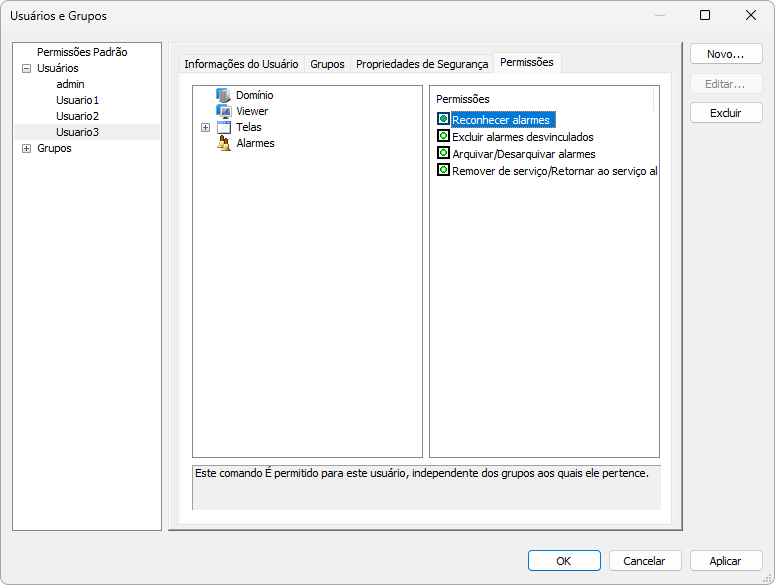
Task: Toggle Reconhecer alarmes permission
Action: tap(443, 120)
